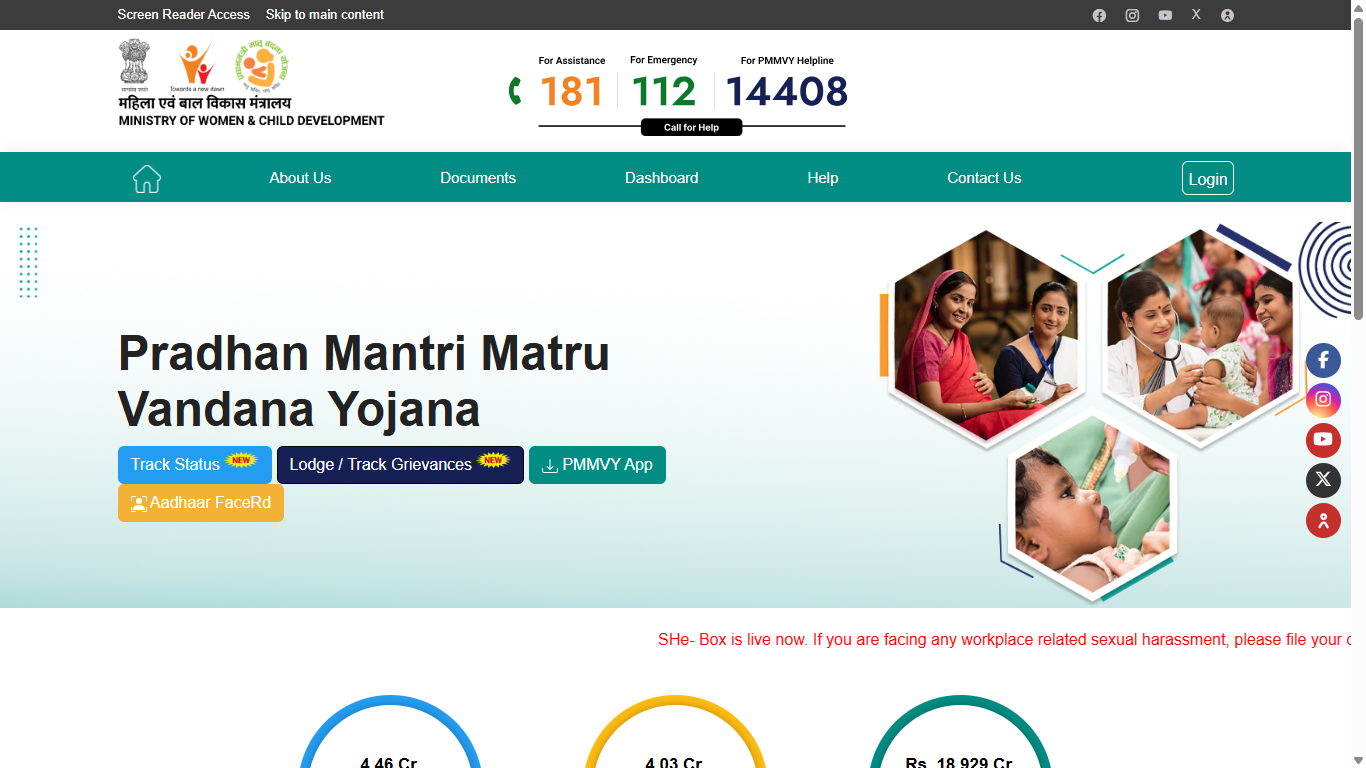Open Instagram round button in floating sidebar

[x=1323, y=400]
